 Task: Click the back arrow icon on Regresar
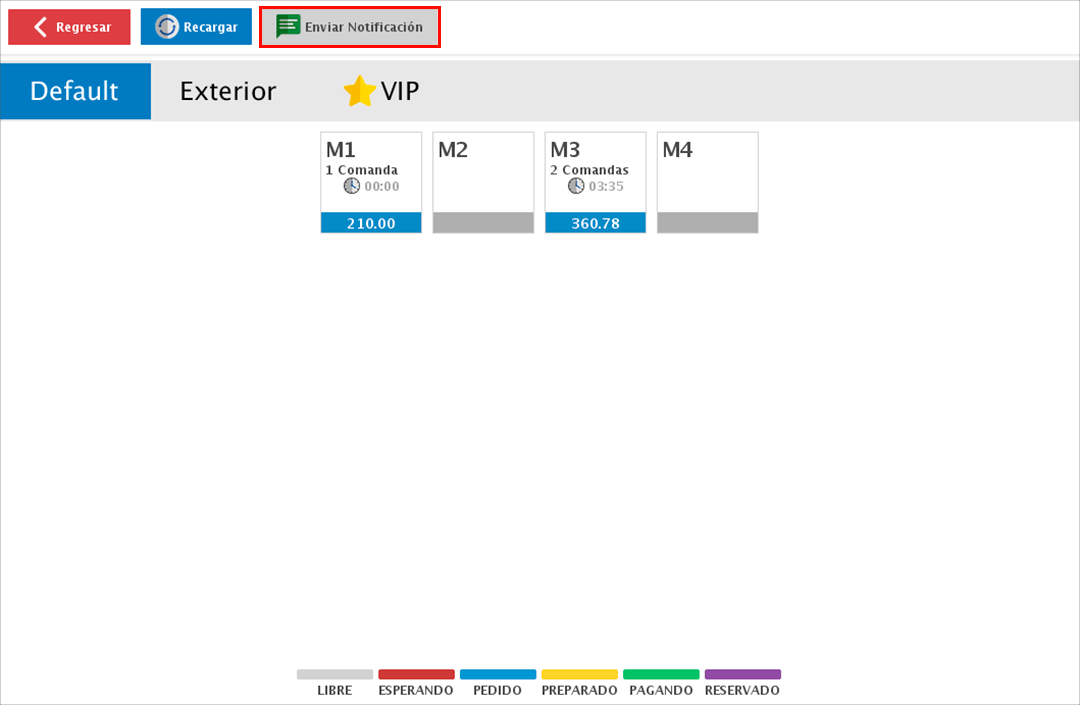point(40,27)
